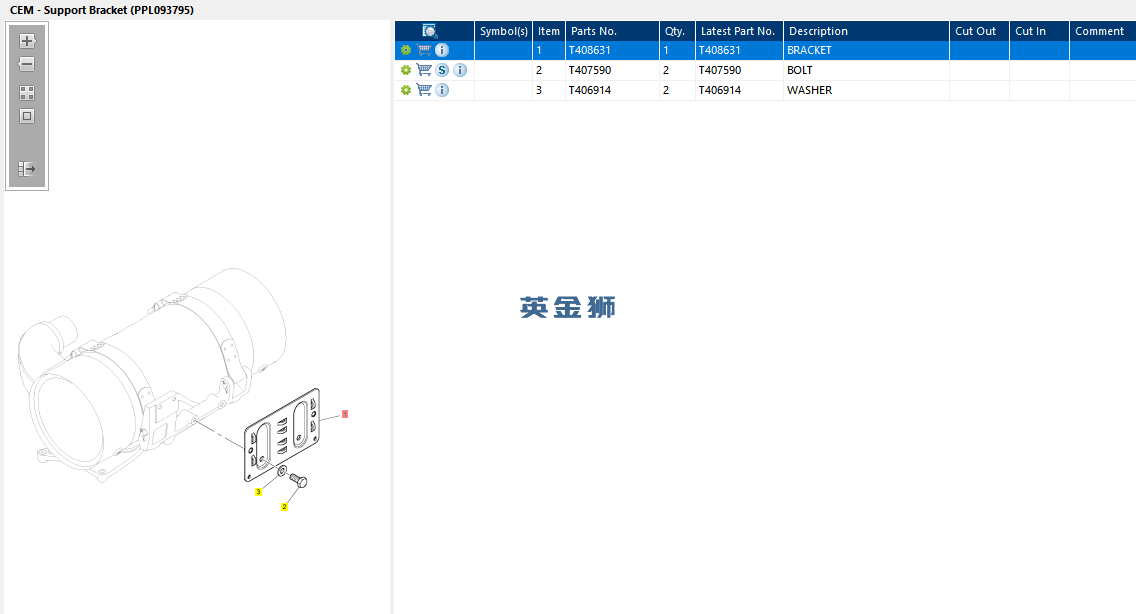Open the S supersession icon for BOLT
This screenshot has height=614, width=1136.
pos(442,70)
